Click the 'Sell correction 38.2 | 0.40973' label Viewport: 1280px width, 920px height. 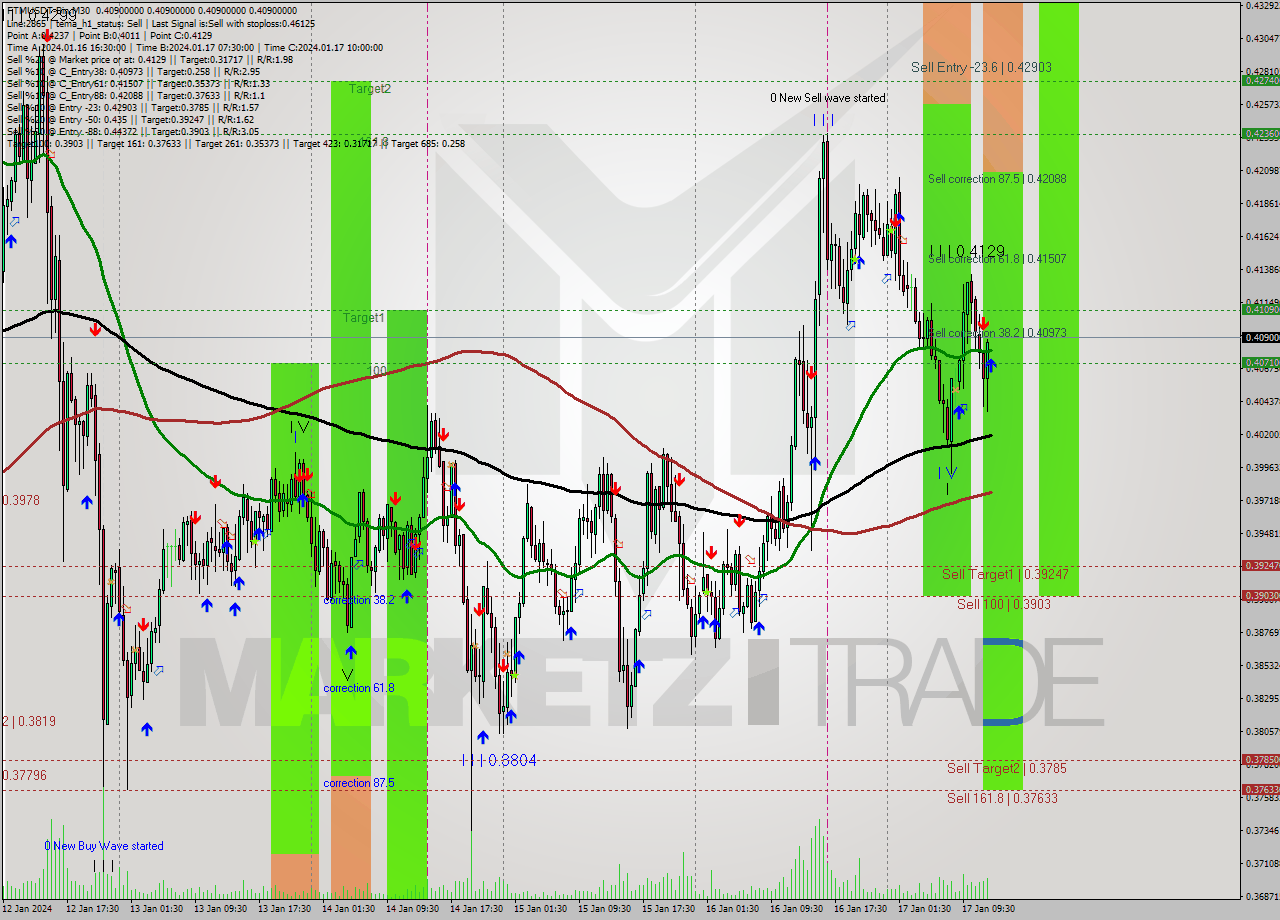(x=997, y=333)
